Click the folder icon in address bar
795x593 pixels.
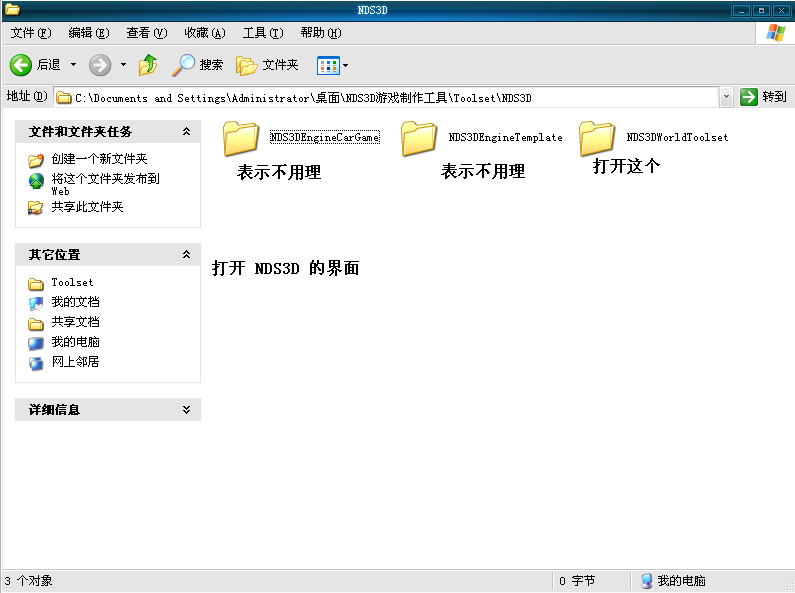pos(63,97)
